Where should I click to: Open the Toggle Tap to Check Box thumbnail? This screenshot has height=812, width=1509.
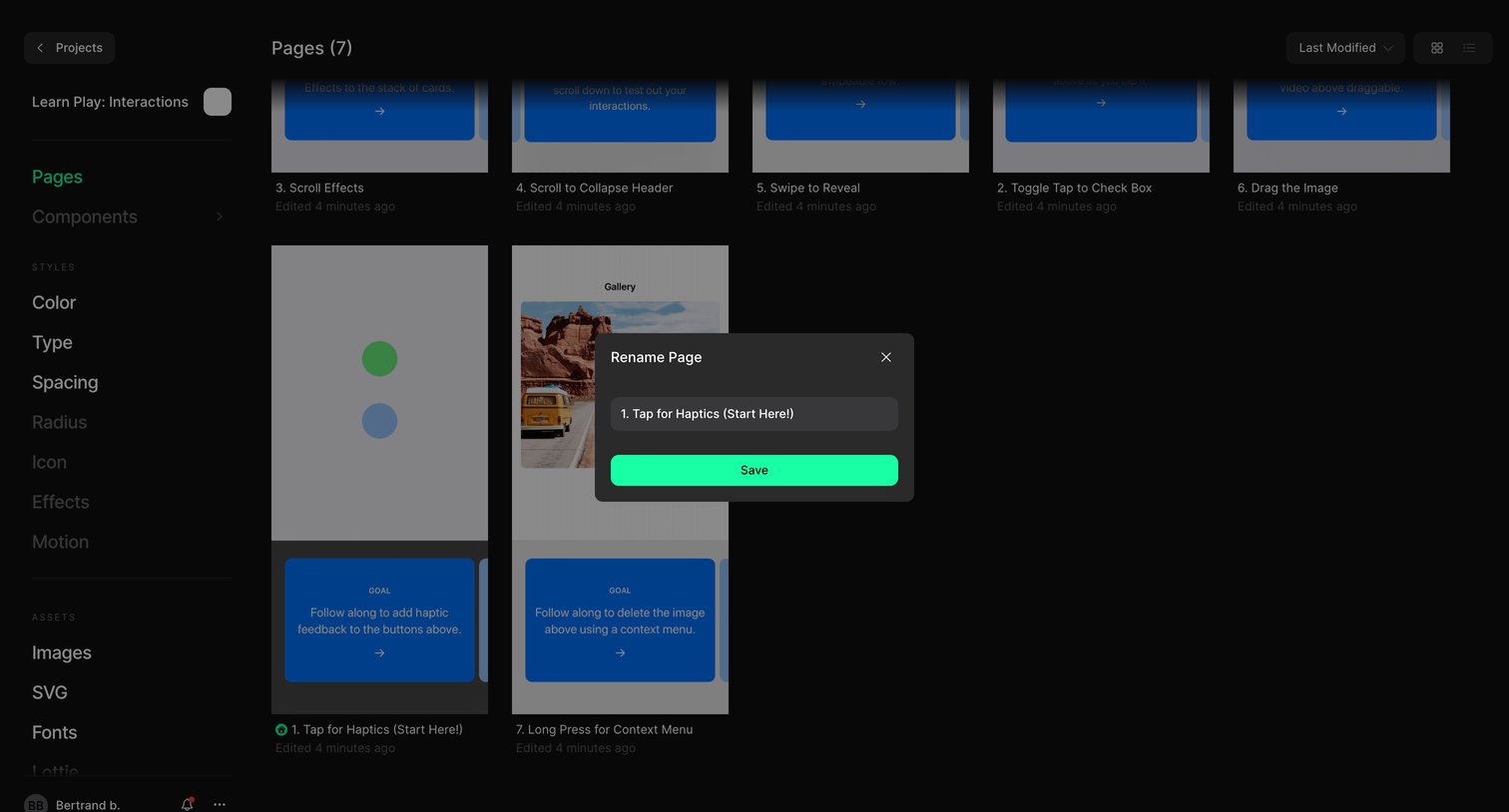coord(1101,125)
